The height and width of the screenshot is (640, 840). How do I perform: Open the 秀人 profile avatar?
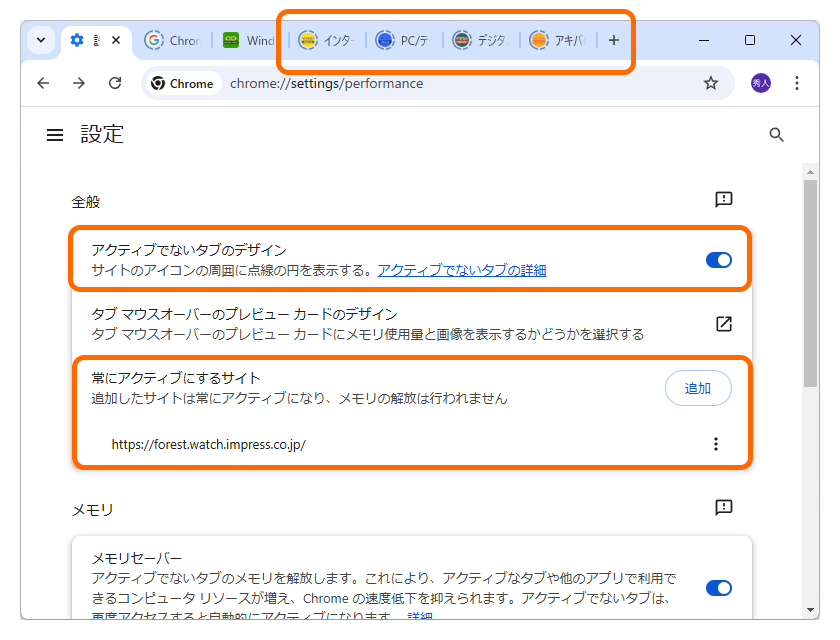coord(761,83)
